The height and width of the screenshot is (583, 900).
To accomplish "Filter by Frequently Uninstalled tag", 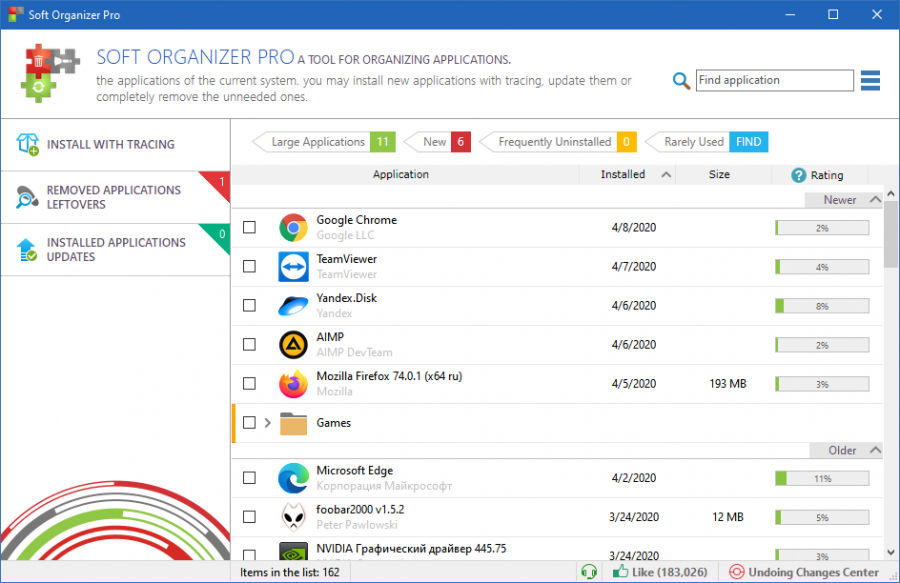I will tap(557, 142).
